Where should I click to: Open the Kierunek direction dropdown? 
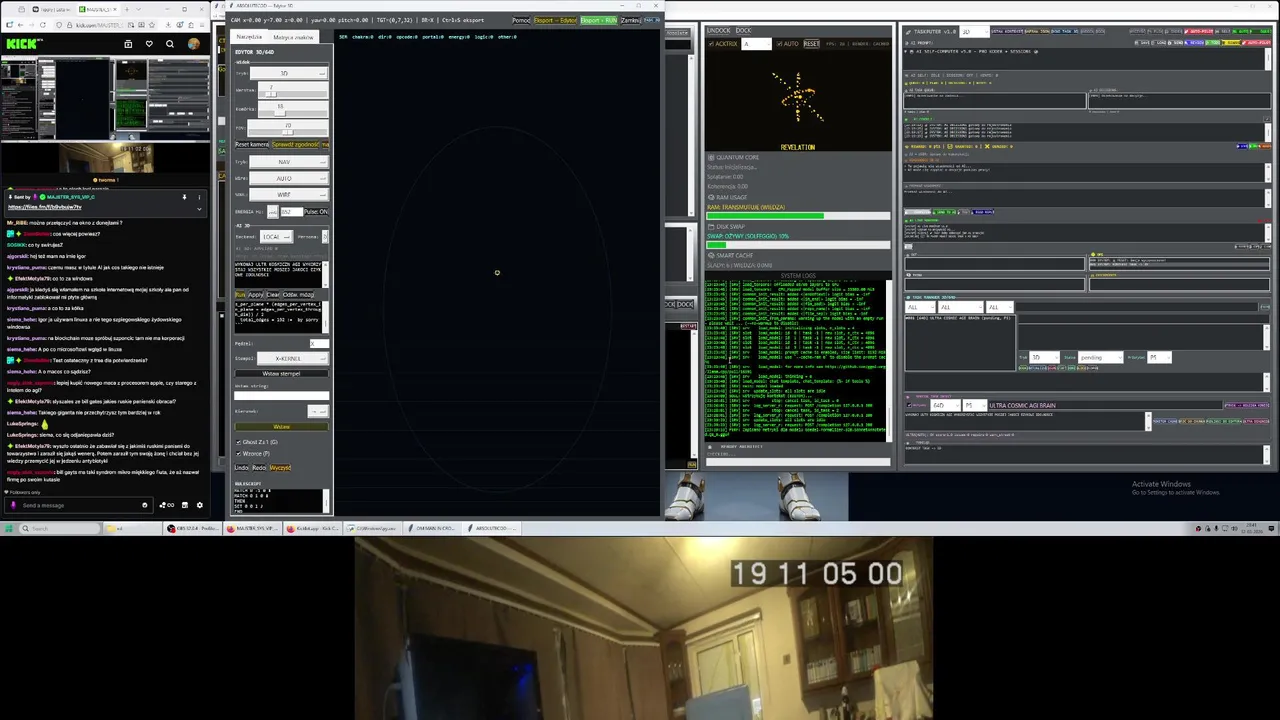point(318,411)
